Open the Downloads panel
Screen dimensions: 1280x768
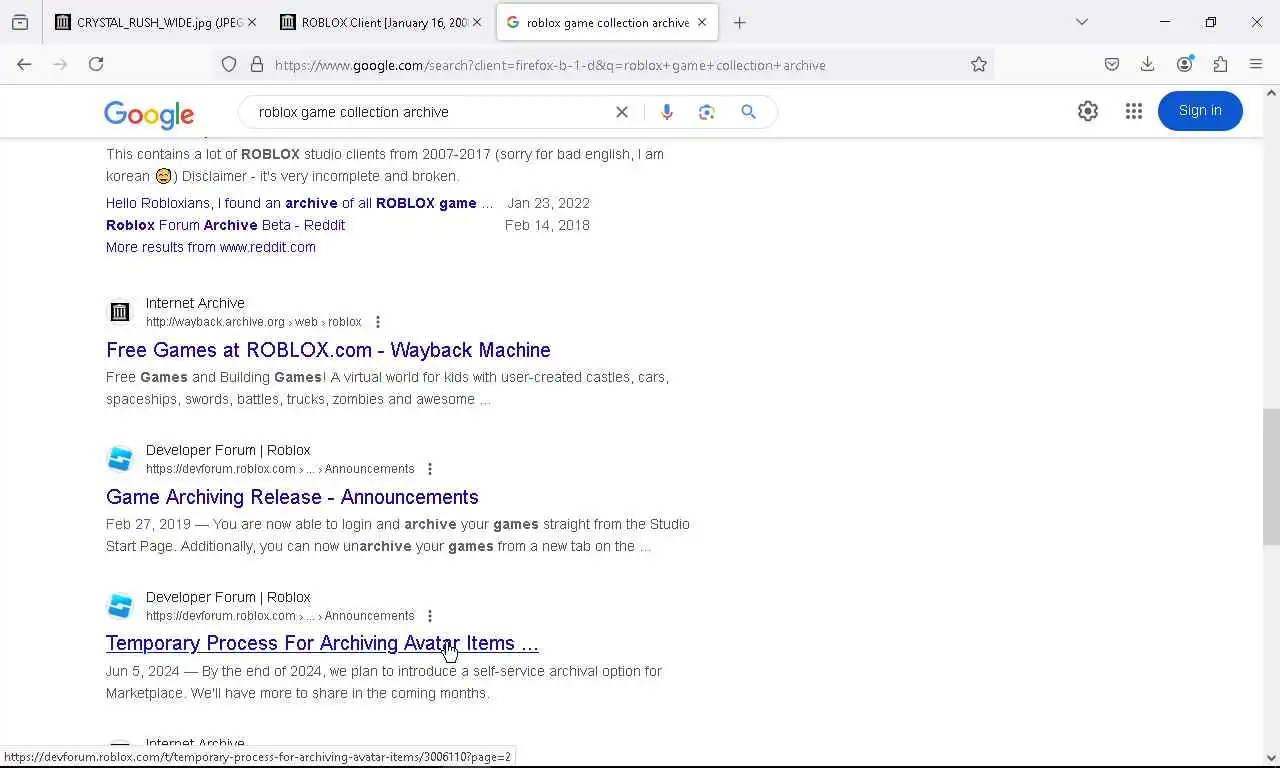tap(1148, 64)
